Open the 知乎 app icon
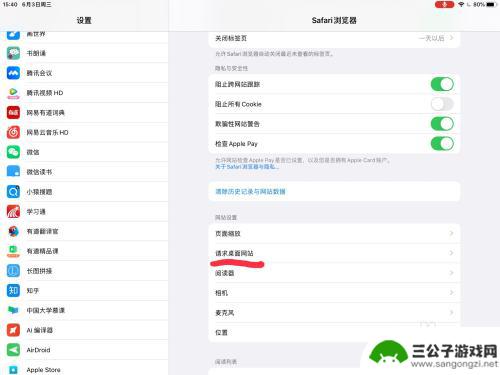 coord(13,291)
